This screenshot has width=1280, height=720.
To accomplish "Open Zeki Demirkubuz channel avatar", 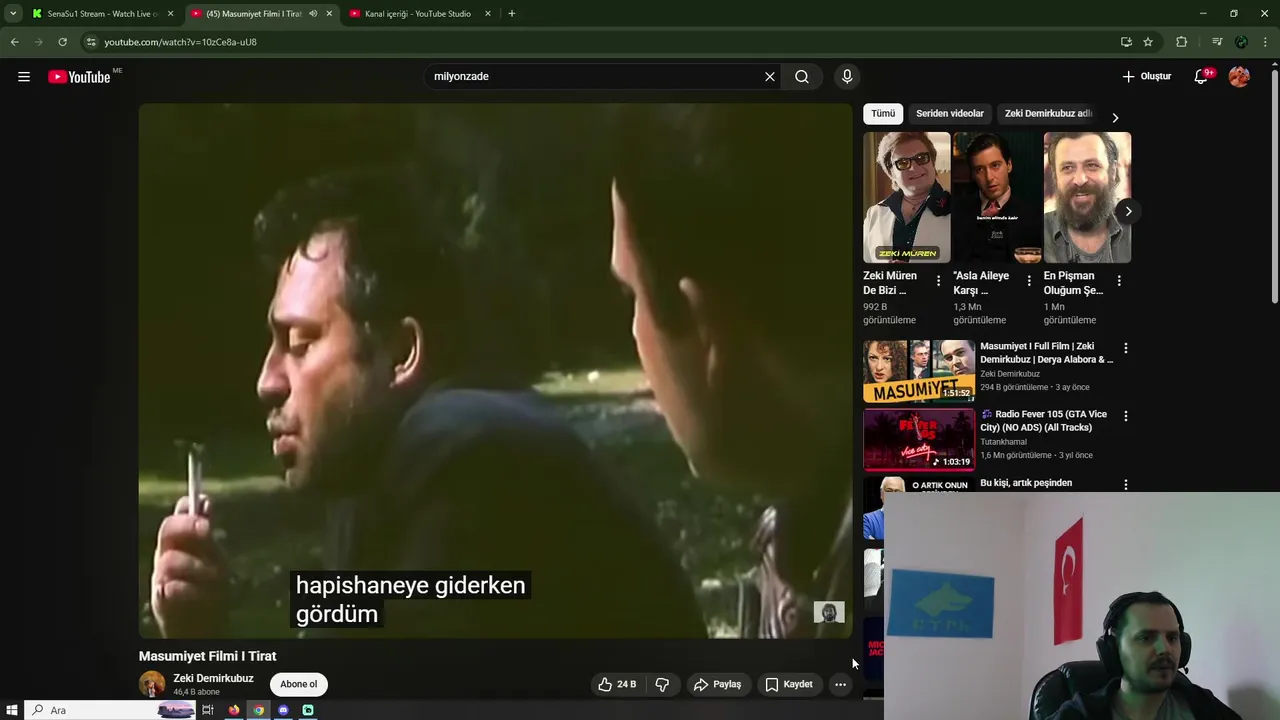I will click(152, 684).
